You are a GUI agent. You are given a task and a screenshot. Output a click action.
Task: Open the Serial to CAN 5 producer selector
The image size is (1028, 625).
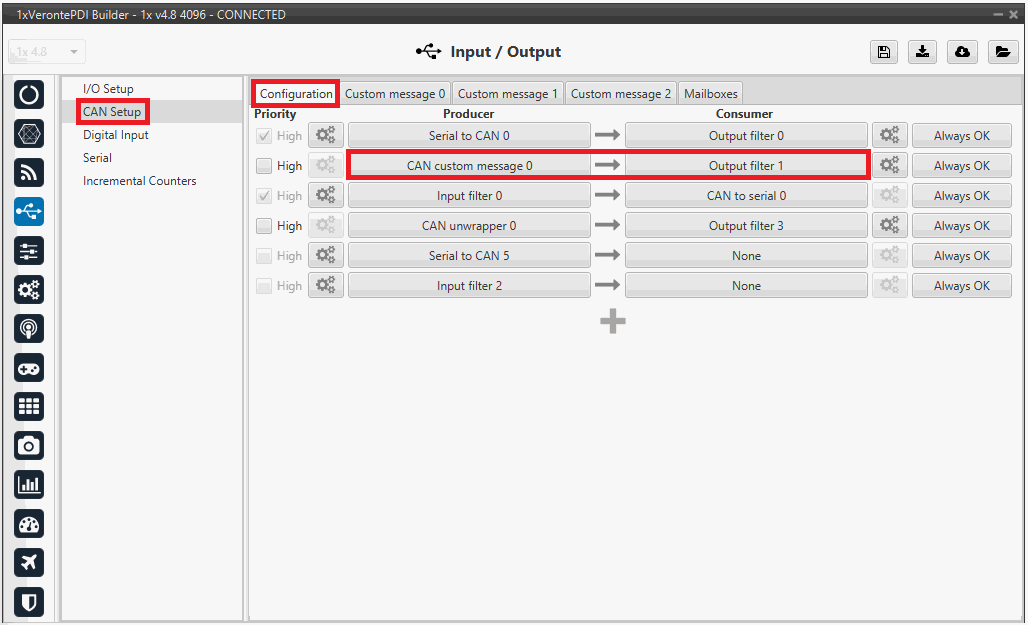469,256
